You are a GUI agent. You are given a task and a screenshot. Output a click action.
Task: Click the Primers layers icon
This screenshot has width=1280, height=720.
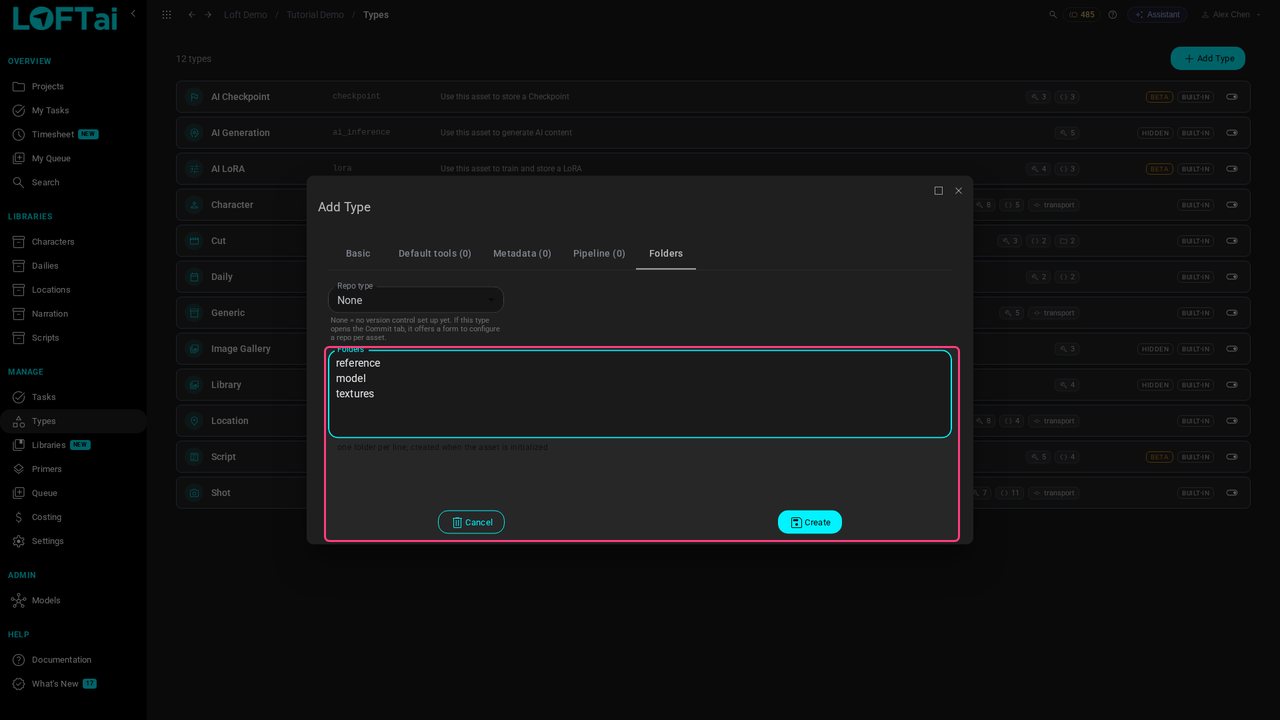18,469
